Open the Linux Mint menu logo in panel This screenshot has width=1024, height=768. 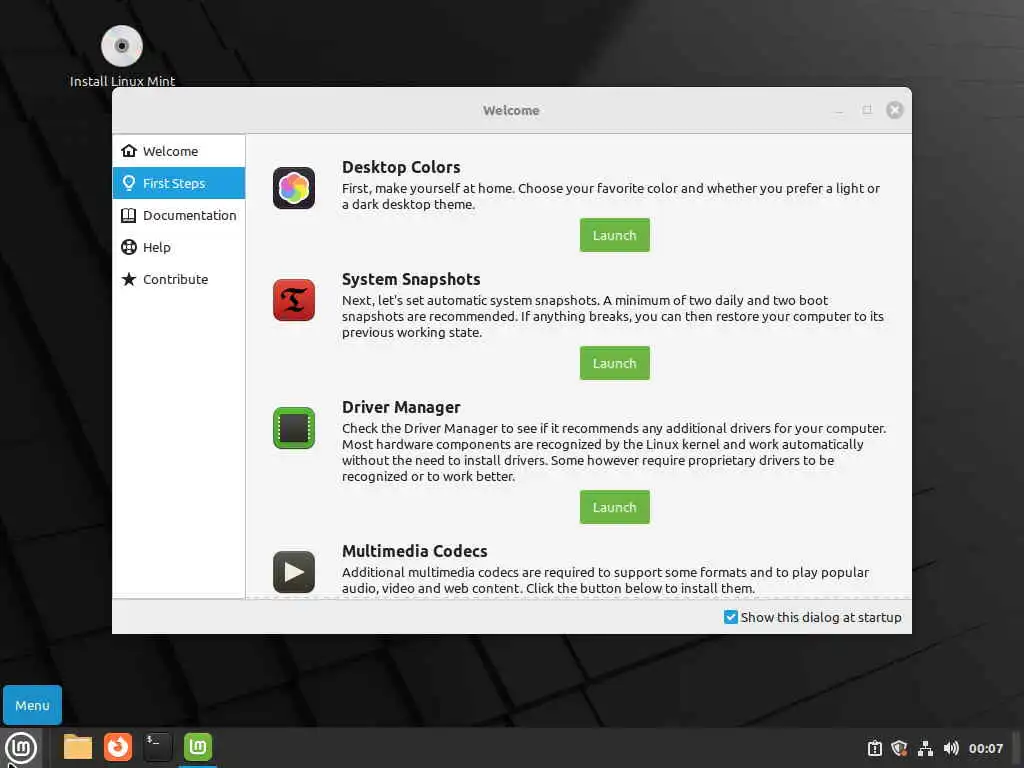coord(21,748)
